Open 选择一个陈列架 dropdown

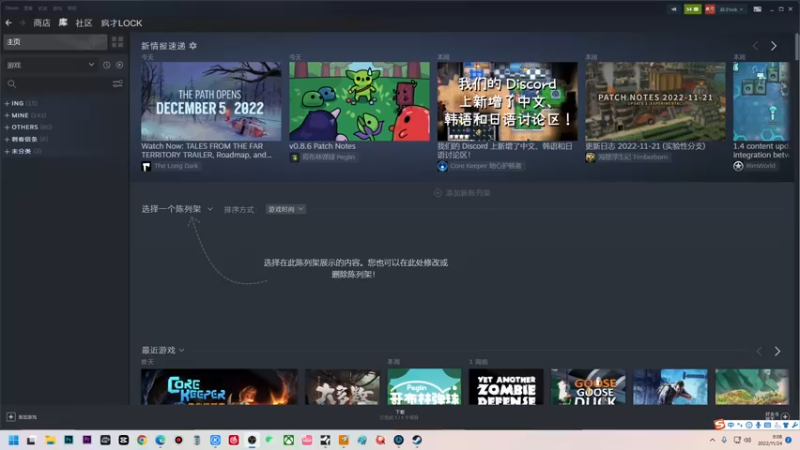pos(177,209)
